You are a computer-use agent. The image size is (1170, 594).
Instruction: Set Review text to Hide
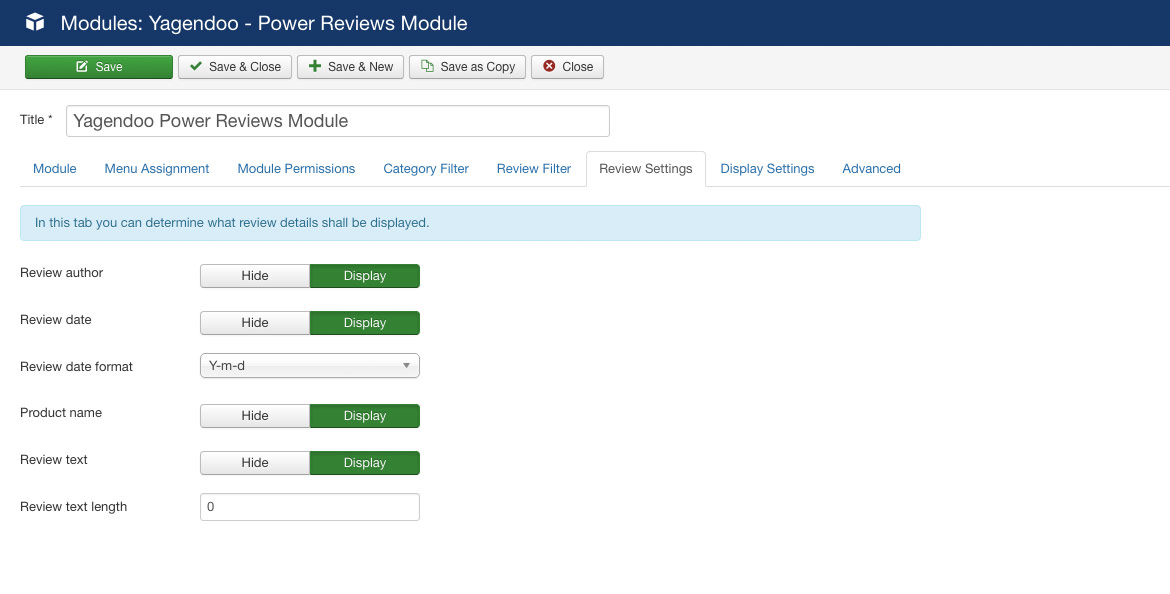click(x=255, y=463)
